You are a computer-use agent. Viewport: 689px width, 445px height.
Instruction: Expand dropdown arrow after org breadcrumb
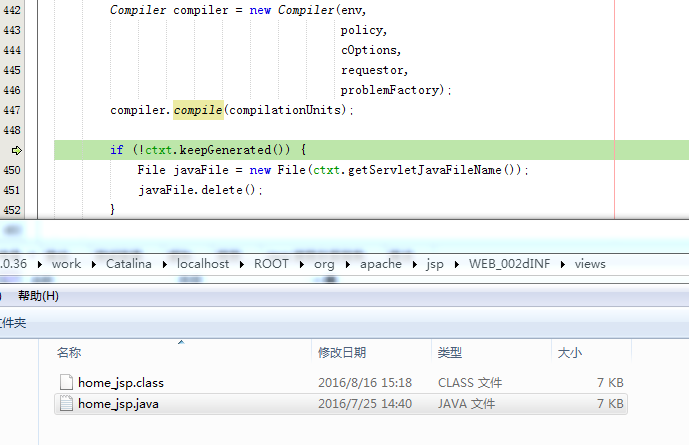(348, 264)
